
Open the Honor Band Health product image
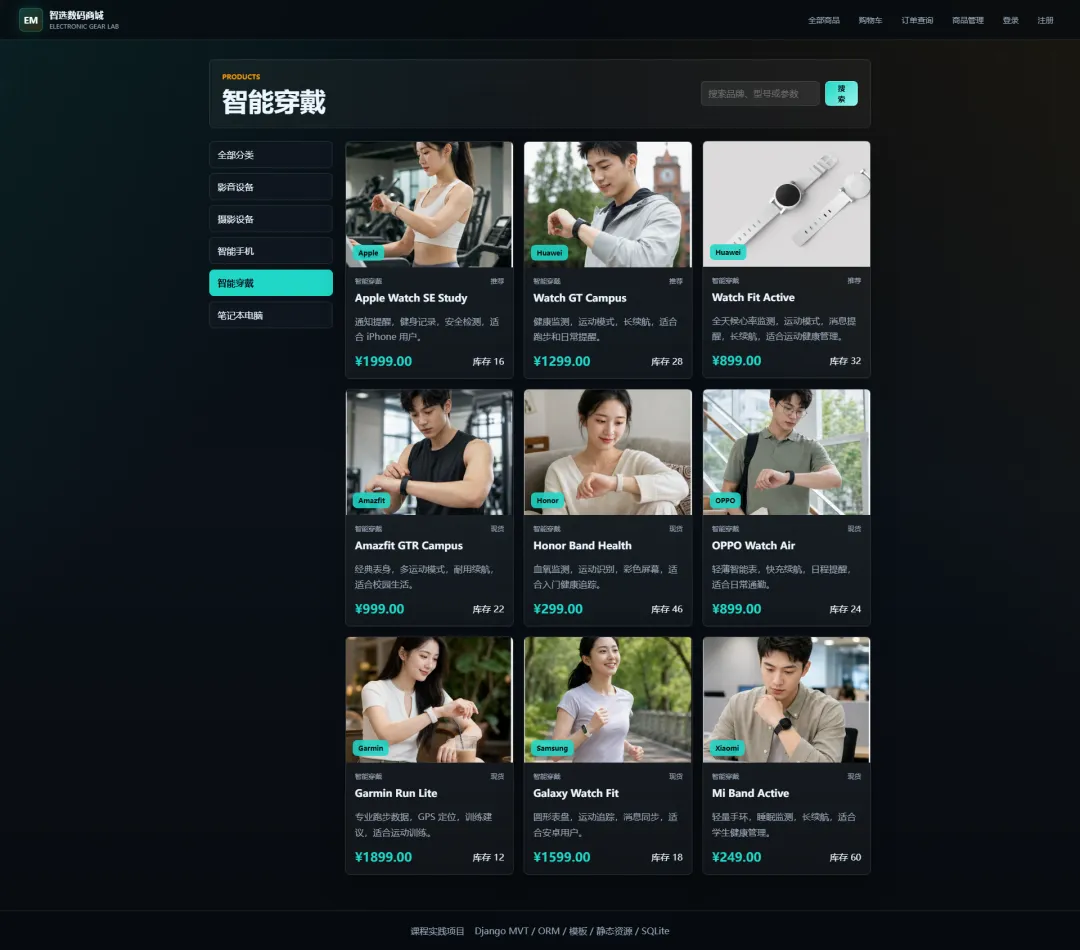(x=608, y=452)
